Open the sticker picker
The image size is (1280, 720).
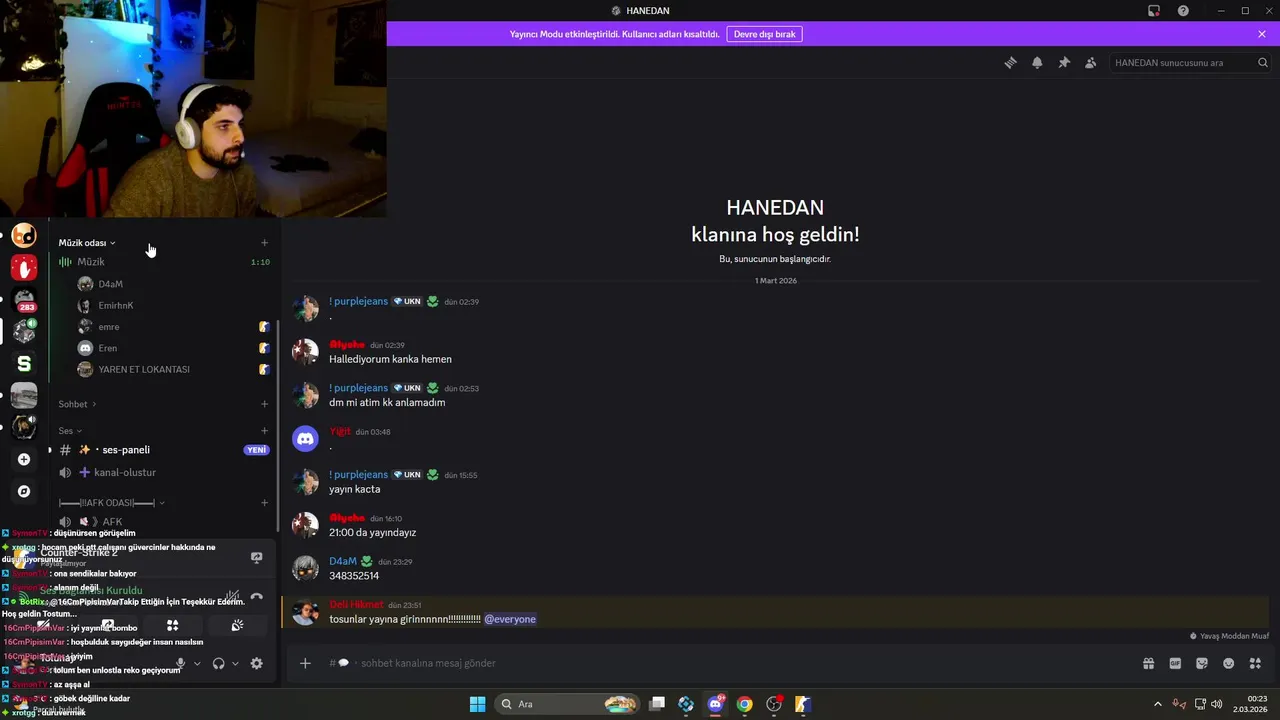(x=1202, y=663)
